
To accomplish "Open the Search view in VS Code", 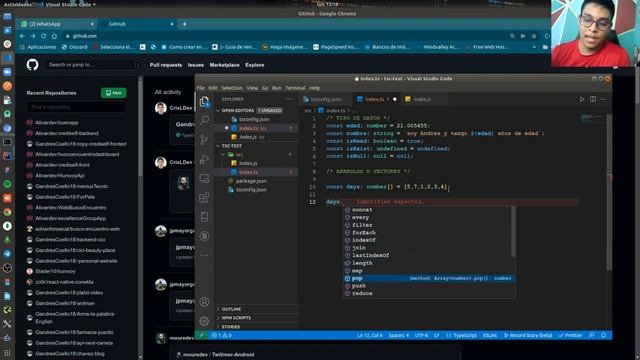I will coord(204,120).
